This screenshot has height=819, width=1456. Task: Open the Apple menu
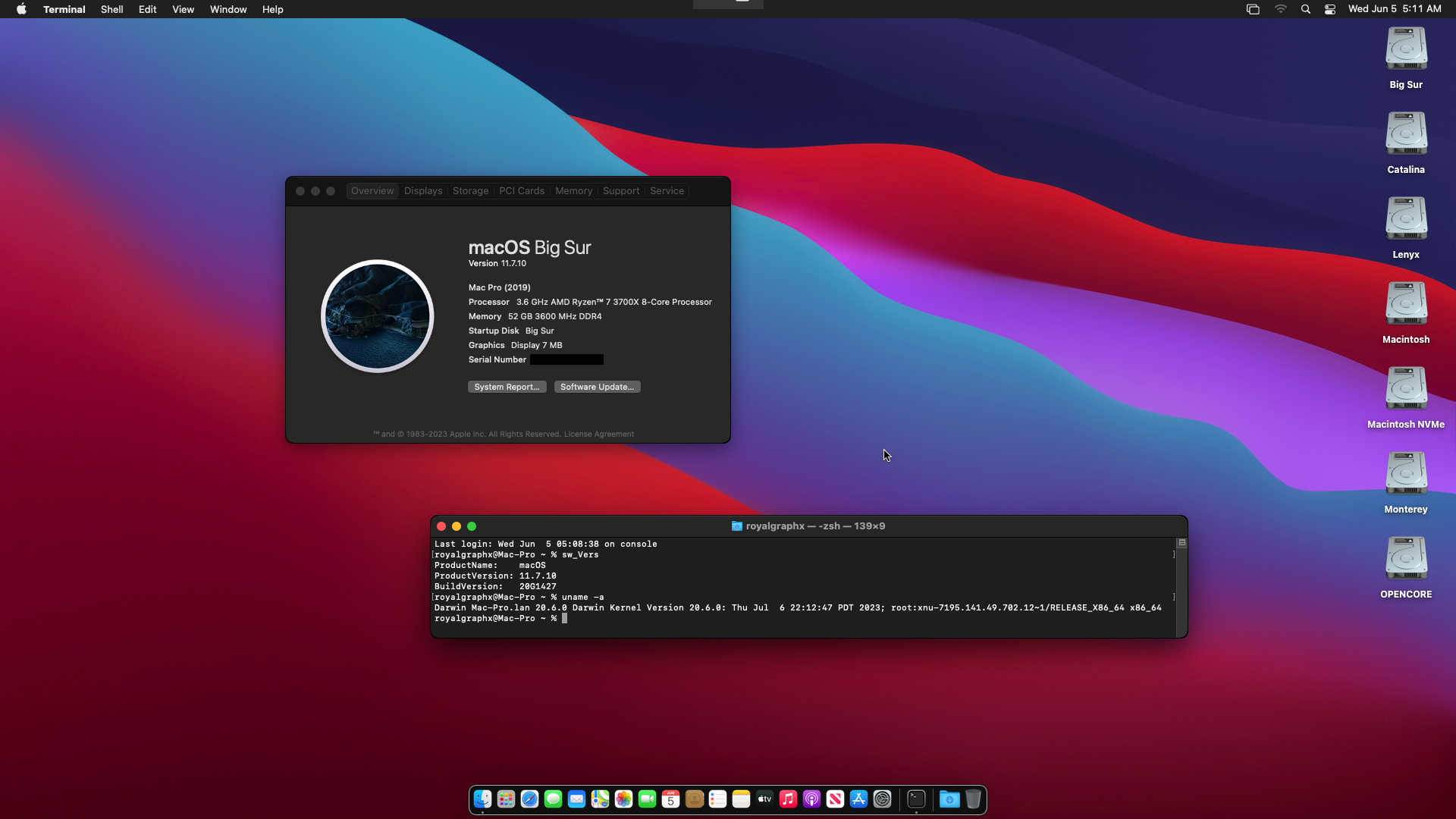21,9
